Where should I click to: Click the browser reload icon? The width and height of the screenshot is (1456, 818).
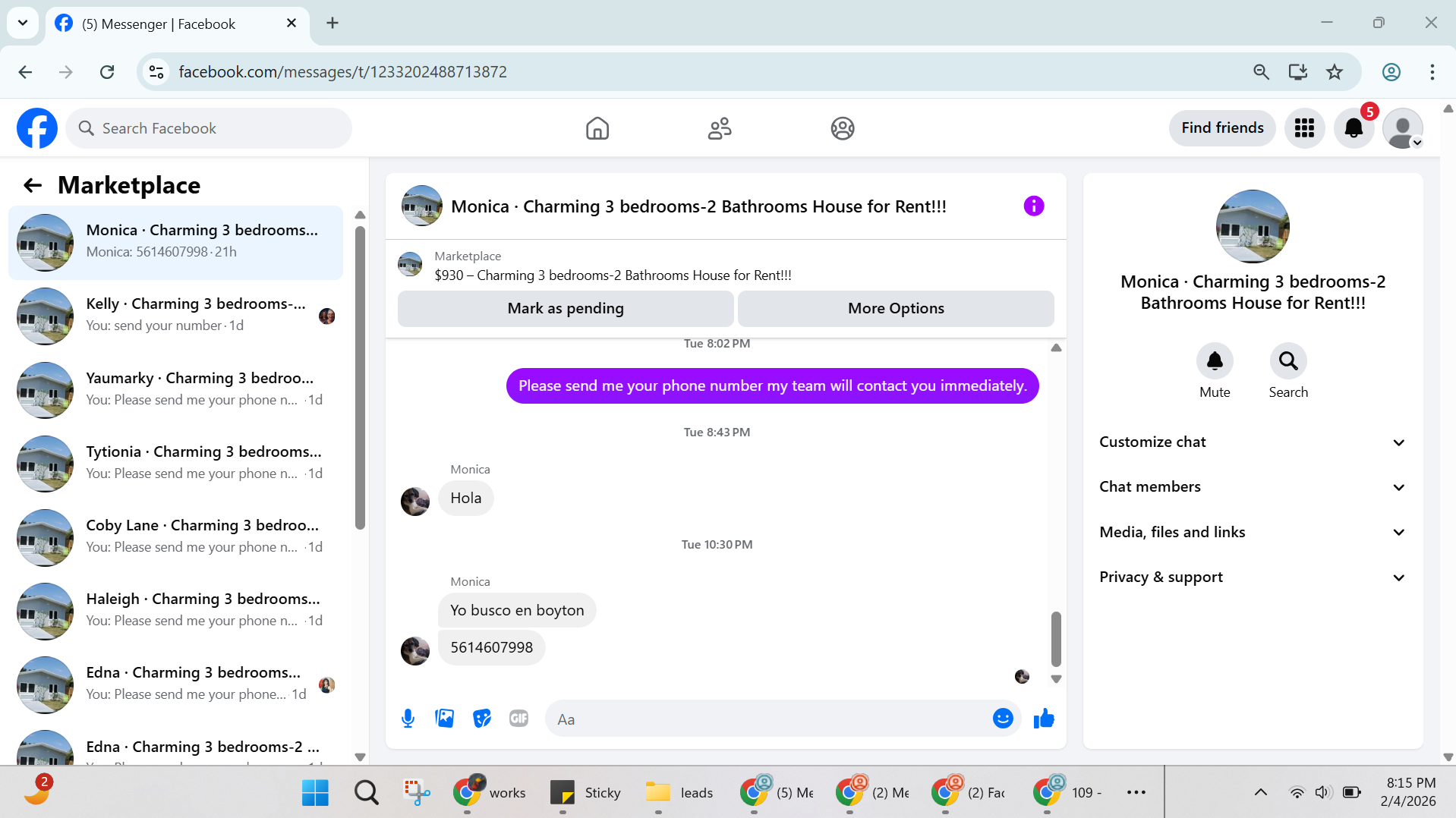[x=107, y=72]
